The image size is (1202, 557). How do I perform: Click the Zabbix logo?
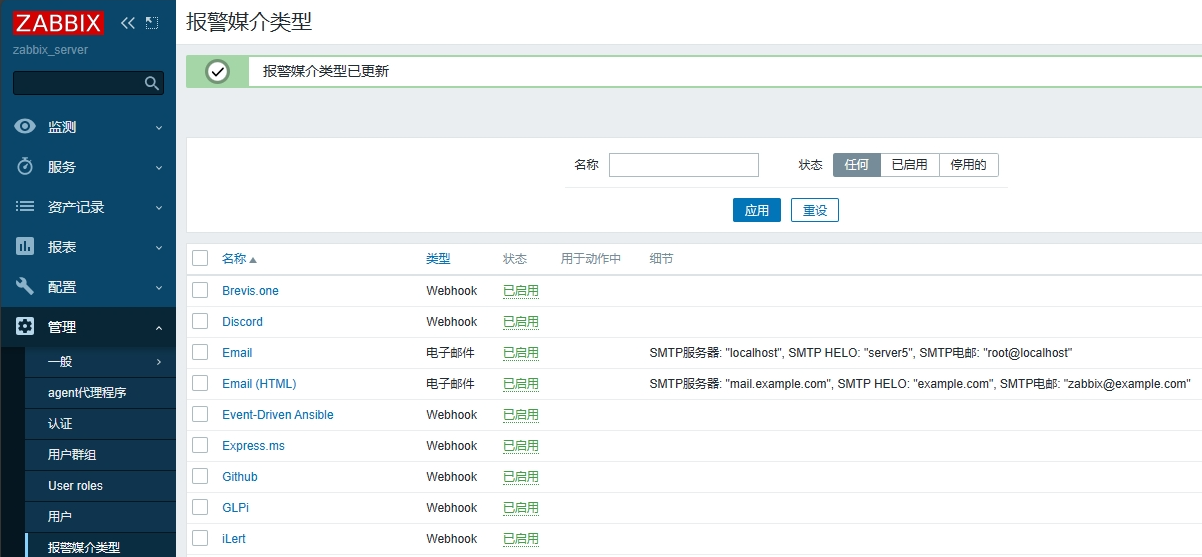[x=58, y=23]
